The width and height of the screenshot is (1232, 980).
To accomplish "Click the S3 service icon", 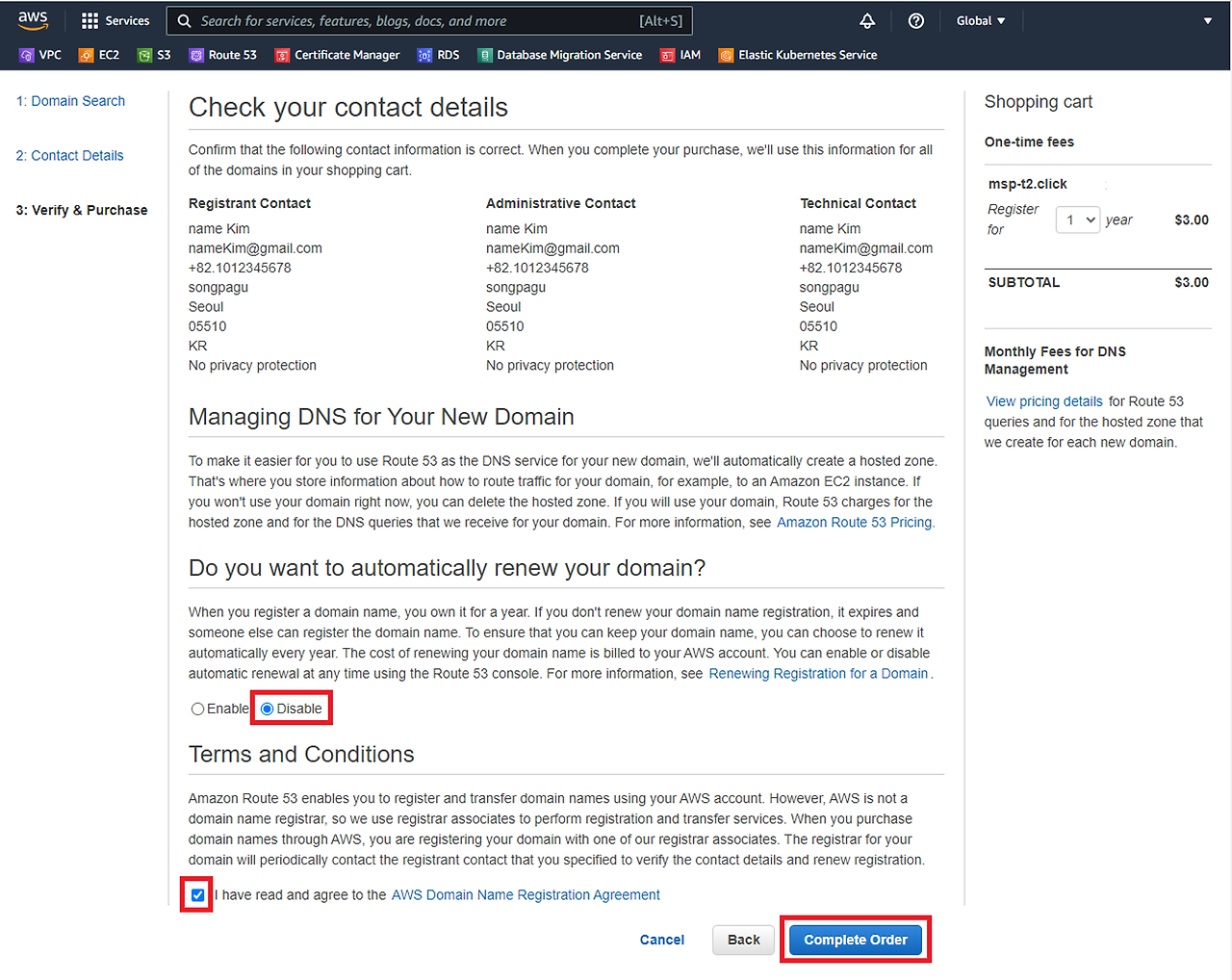I will click(x=144, y=55).
